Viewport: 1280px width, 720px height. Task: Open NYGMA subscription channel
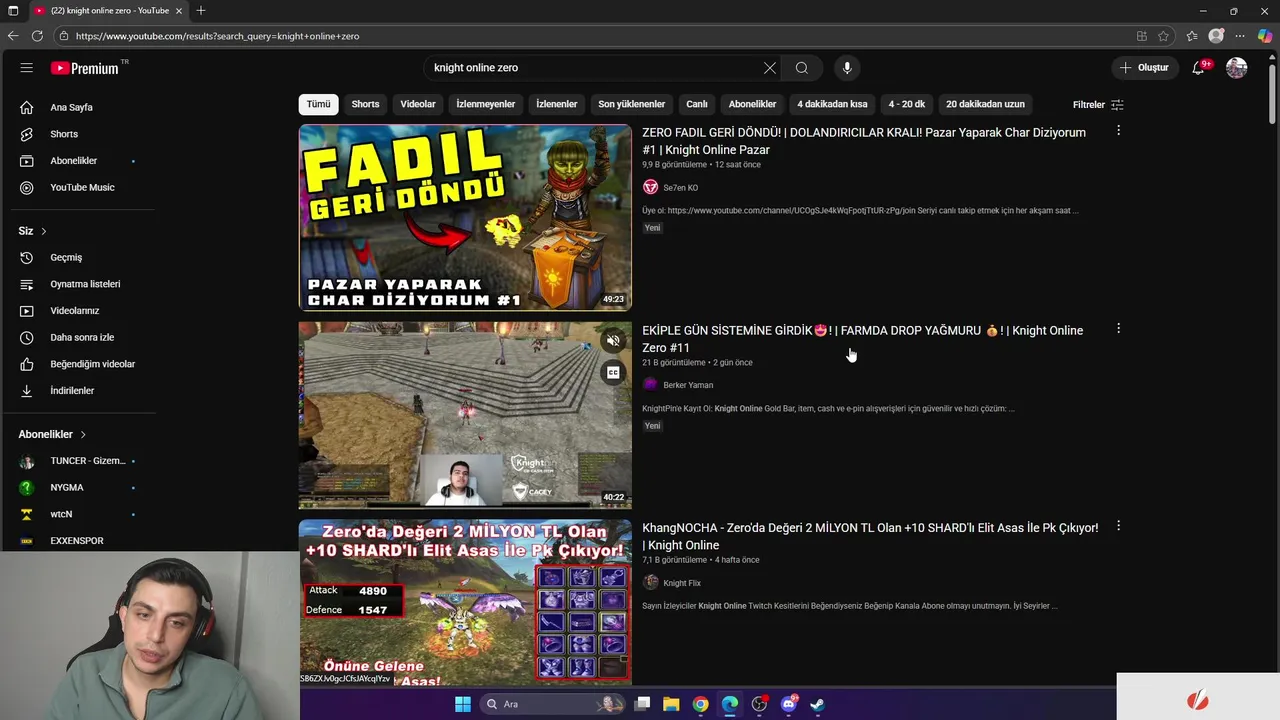tap(67, 488)
